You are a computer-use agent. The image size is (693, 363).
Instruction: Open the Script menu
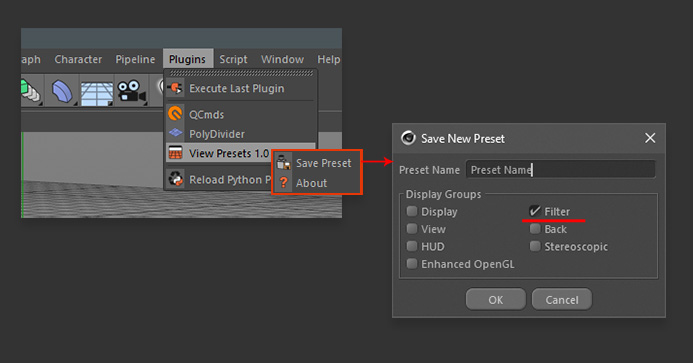233,59
